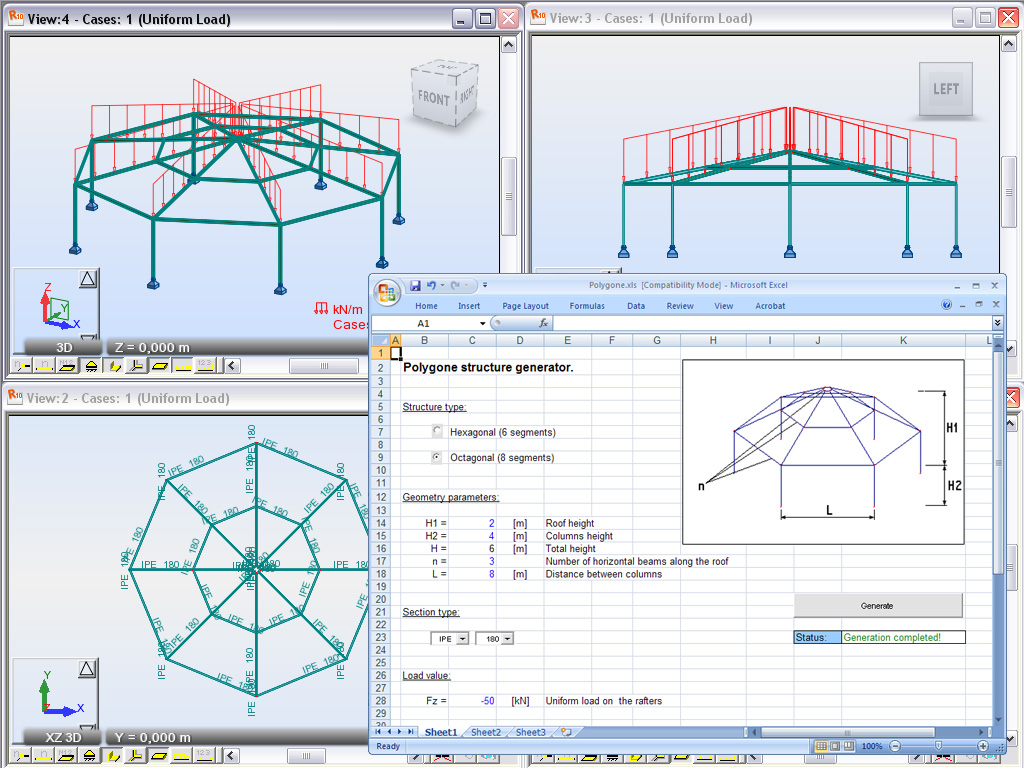
Task: Save the Polygone.xls workbook
Action: coord(415,285)
